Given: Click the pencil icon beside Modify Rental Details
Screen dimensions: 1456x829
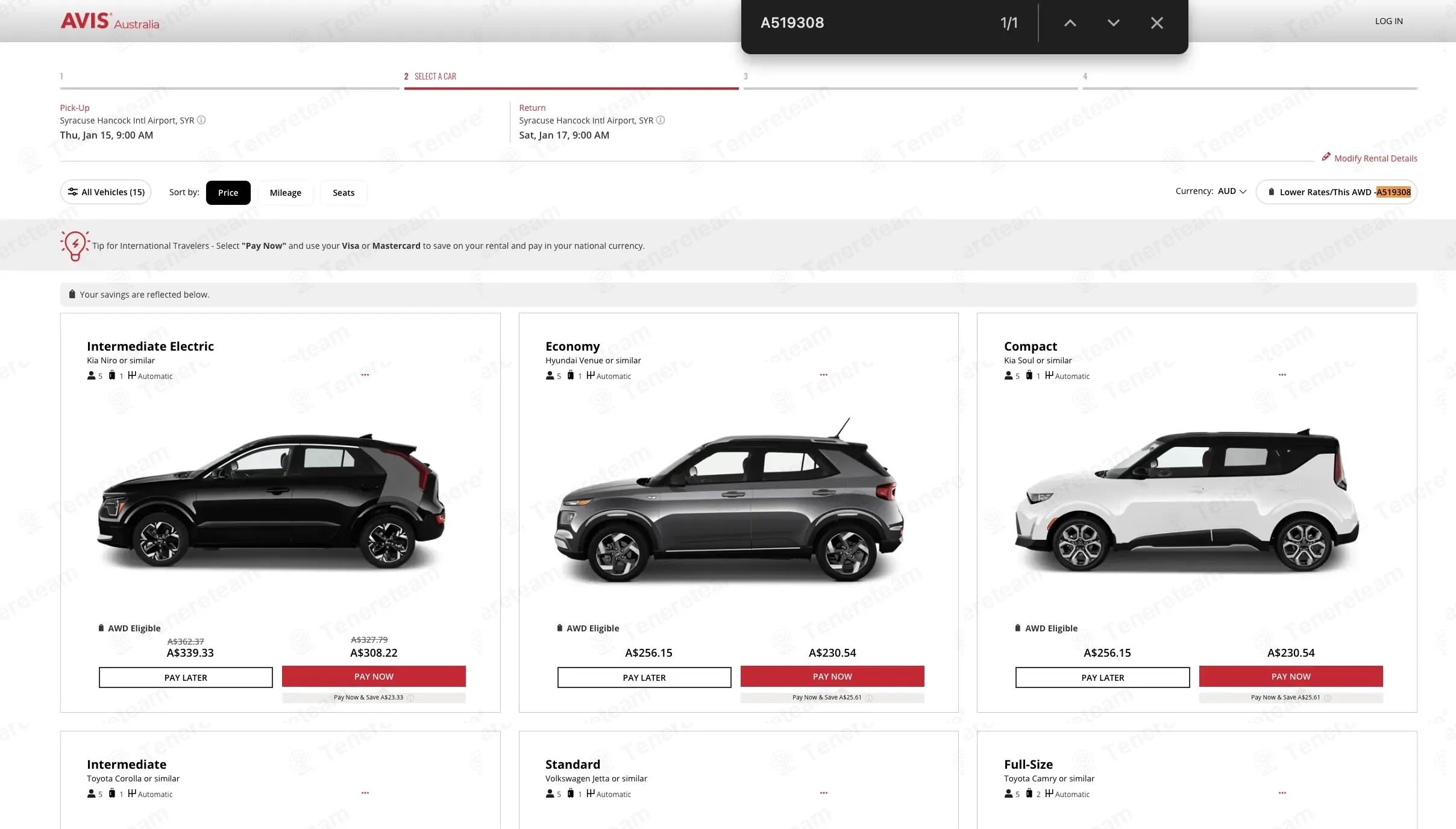Looking at the screenshot, I should click(x=1326, y=157).
